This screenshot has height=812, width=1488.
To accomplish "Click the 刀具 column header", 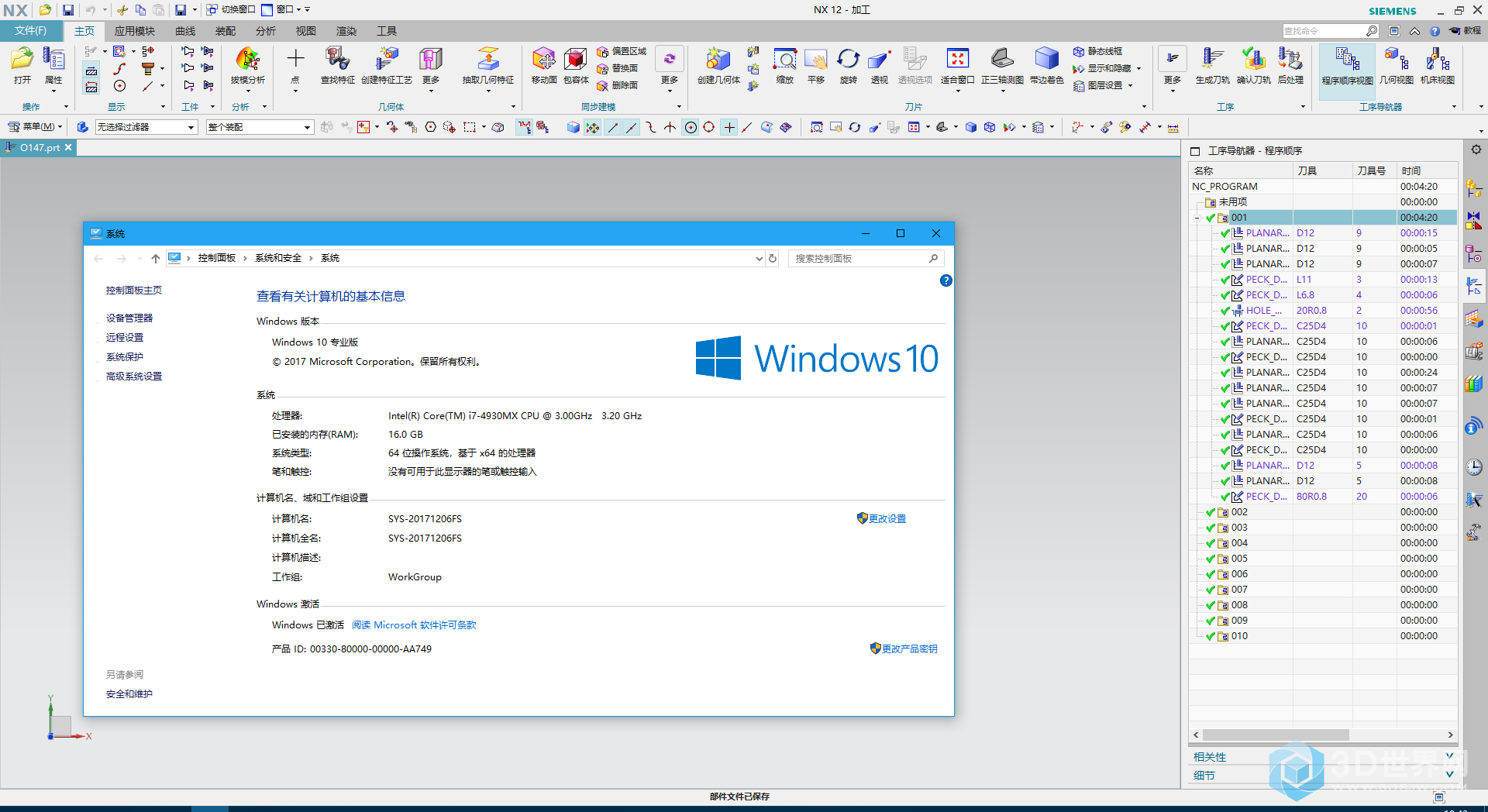I will [1323, 170].
